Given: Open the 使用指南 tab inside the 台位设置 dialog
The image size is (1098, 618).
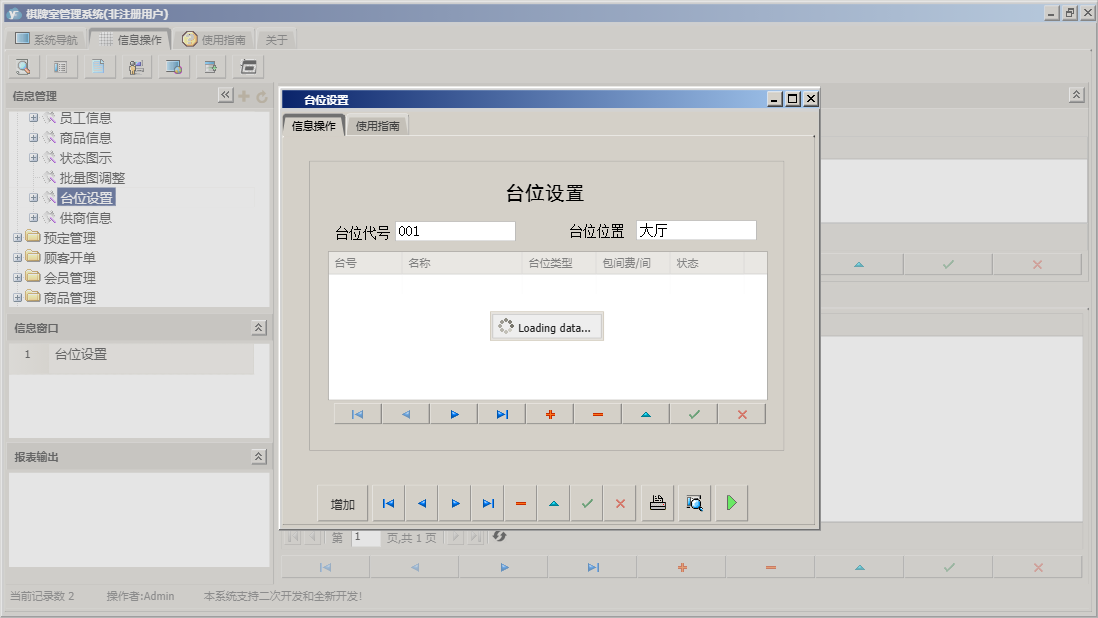Looking at the screenshot, I should [378, 126].
